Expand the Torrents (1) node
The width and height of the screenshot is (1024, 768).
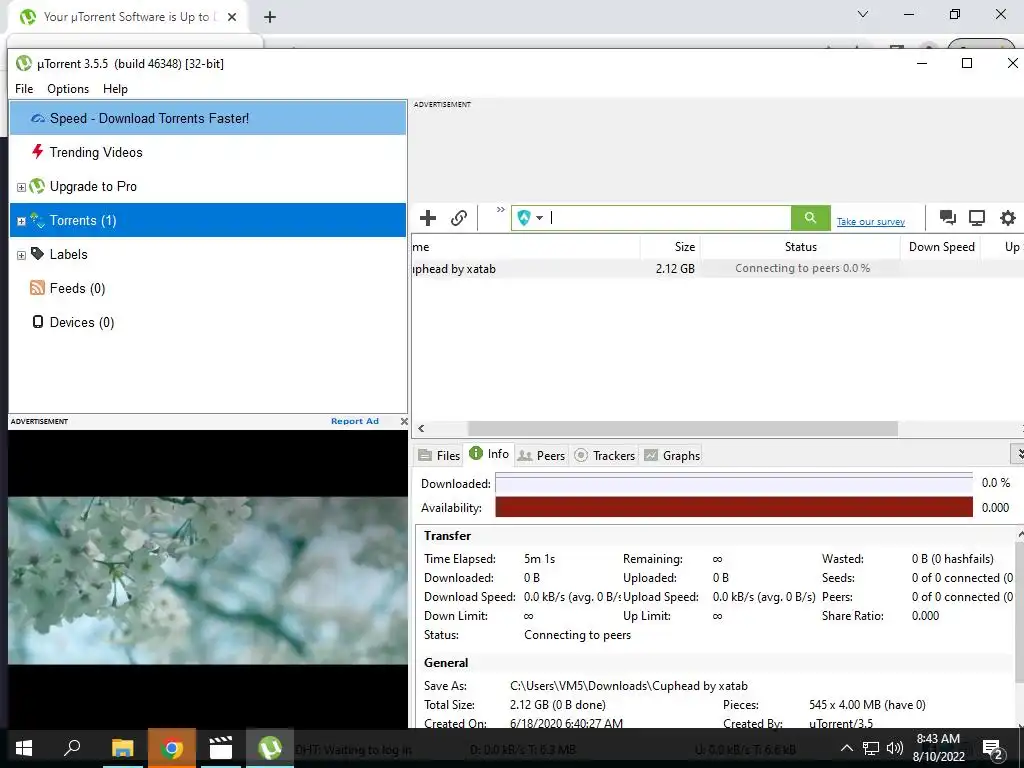[21, 221]
